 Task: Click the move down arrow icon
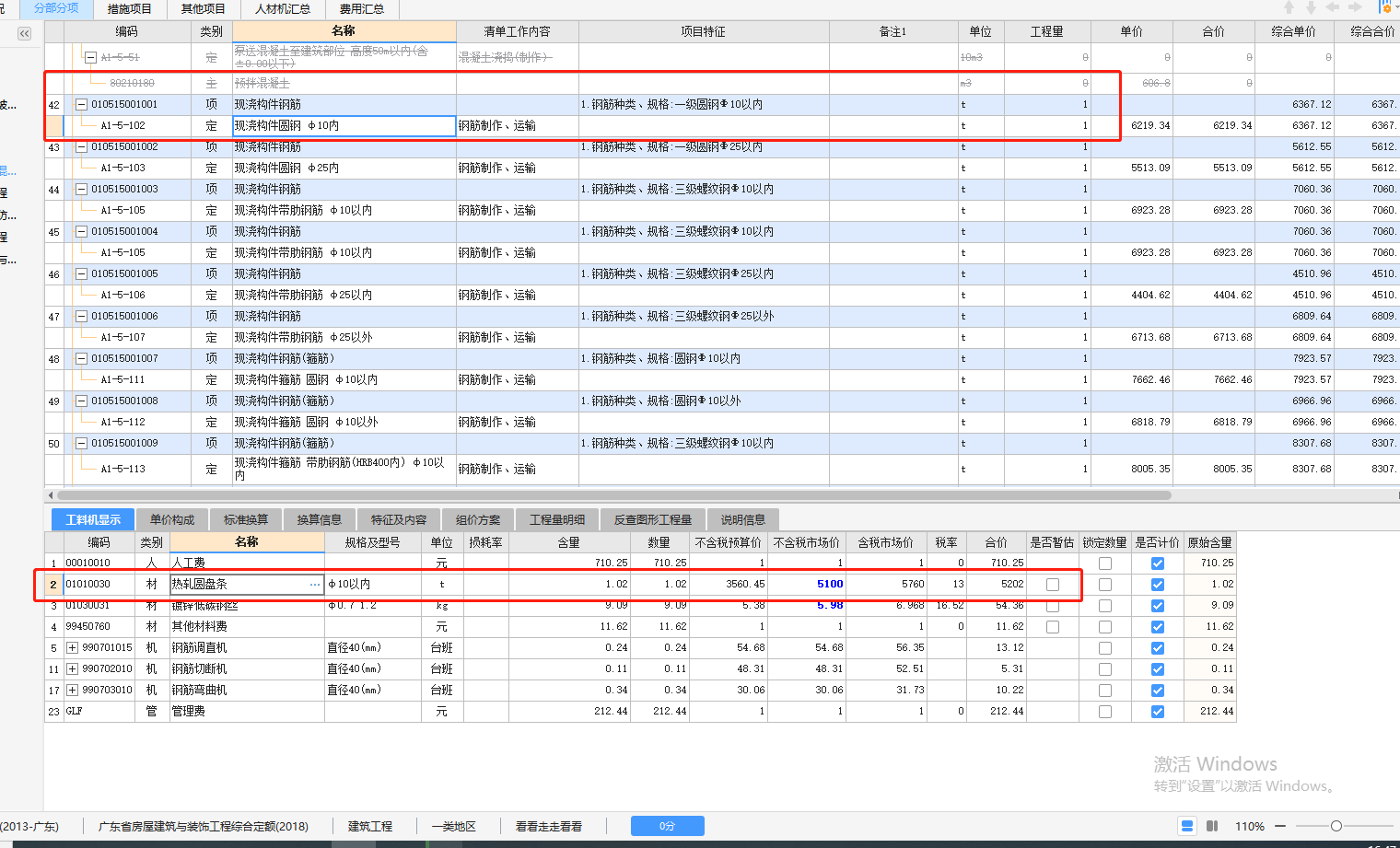(x=1311, y=7)
